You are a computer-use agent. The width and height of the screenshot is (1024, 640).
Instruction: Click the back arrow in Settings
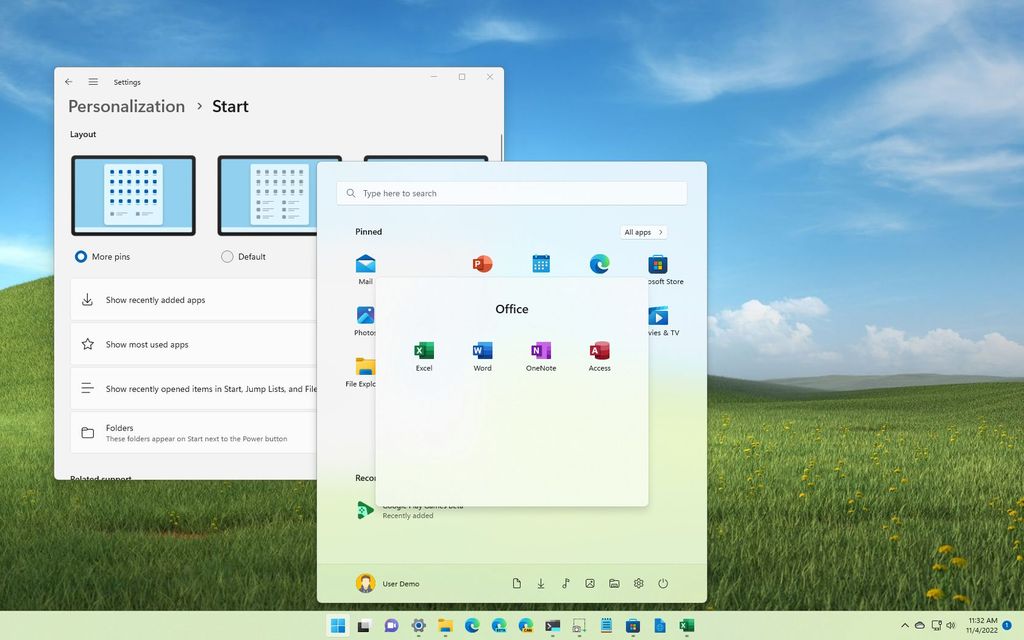(68, 82)
